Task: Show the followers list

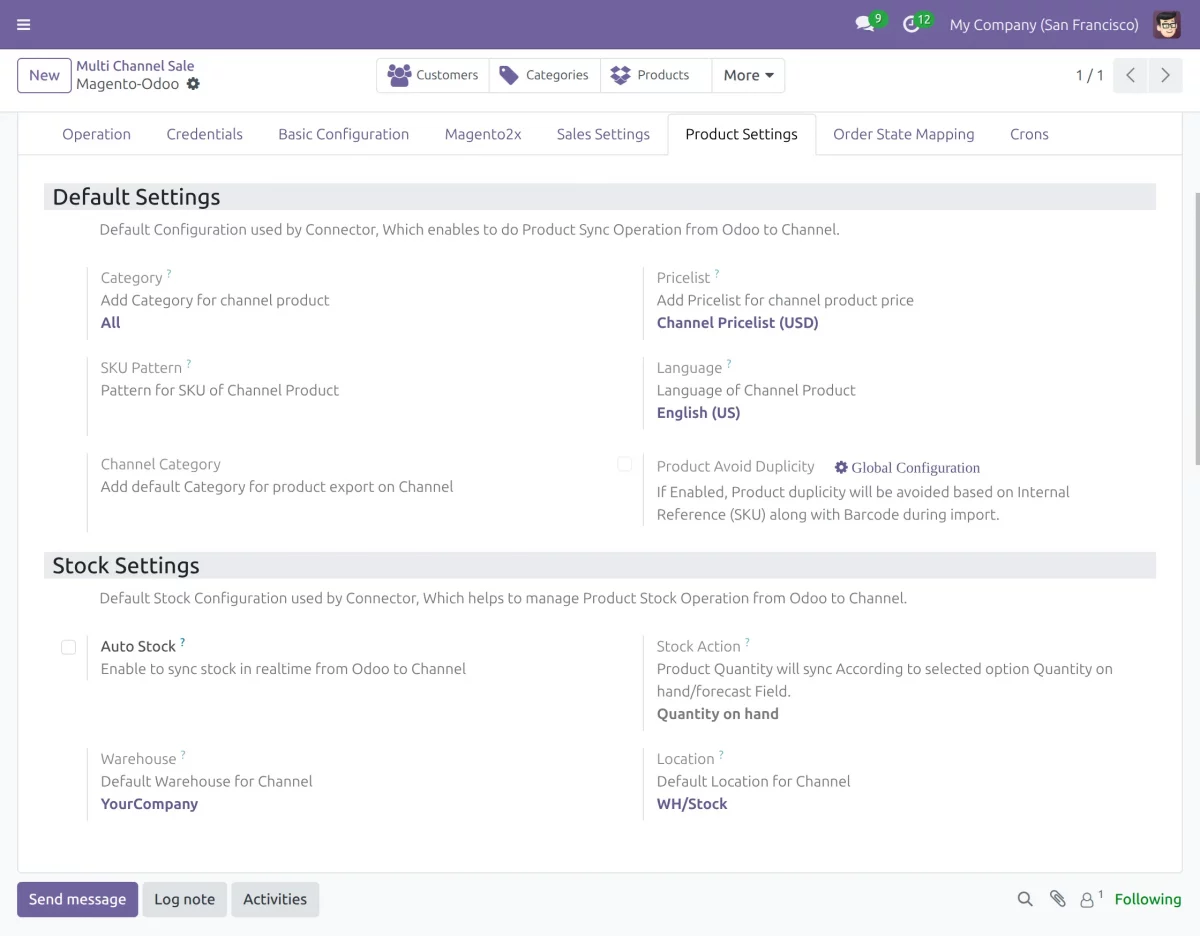Action: pyautogui.click(x=1087, y=899)
